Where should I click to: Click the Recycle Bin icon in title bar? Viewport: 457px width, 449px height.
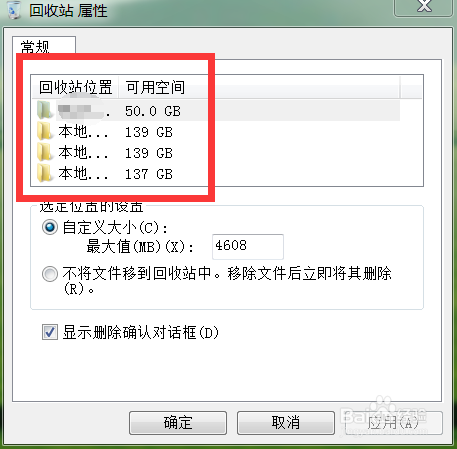point(13,10)
